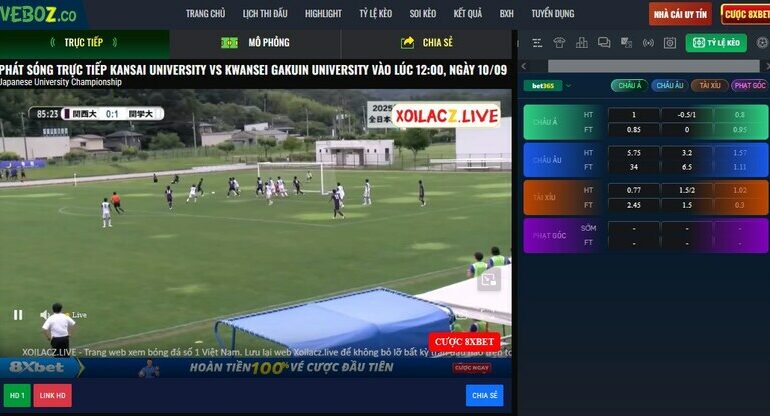
Task: Toggle the CHÂU ÂU odds filter
Action: coord(669,86)
